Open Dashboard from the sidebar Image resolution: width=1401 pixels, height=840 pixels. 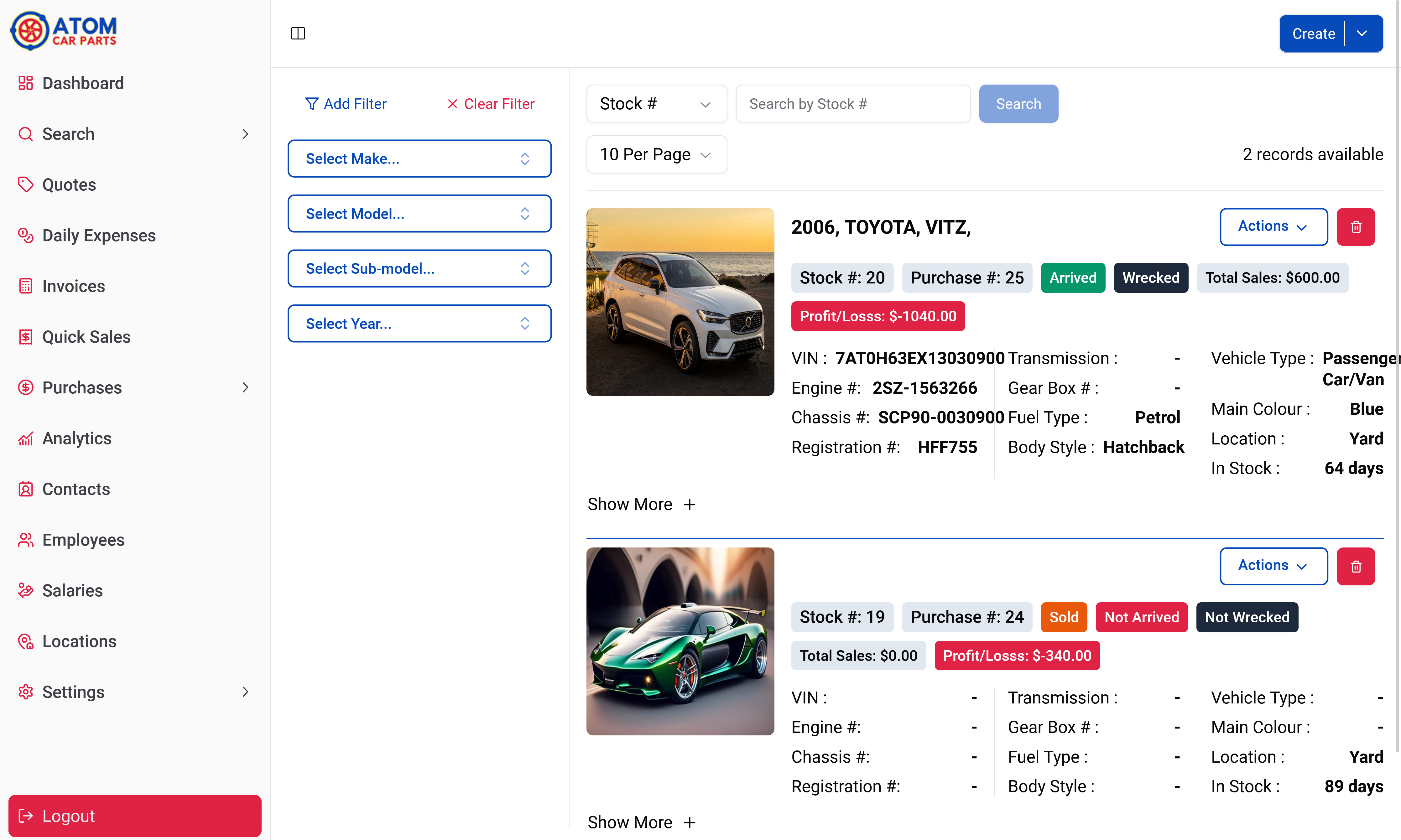83,83
